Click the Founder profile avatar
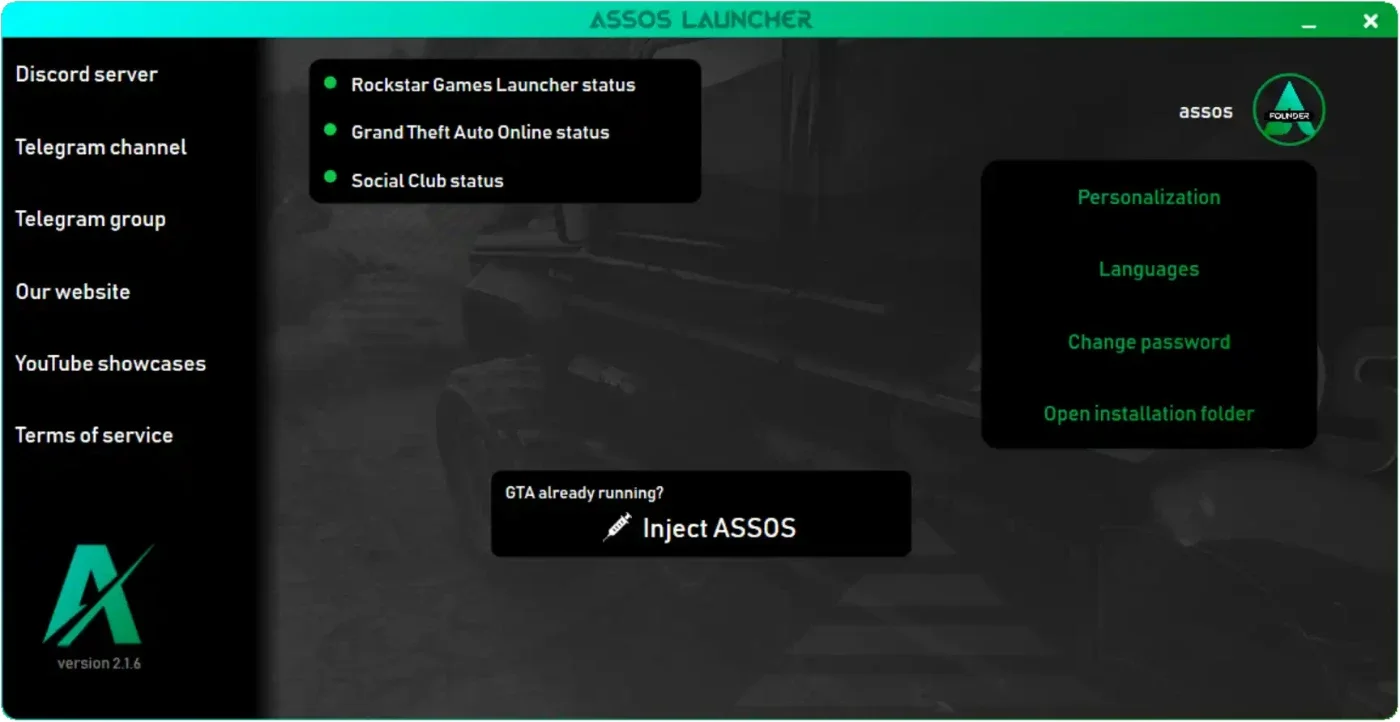Viewport: 1400px width, 722px height. 1289,110
